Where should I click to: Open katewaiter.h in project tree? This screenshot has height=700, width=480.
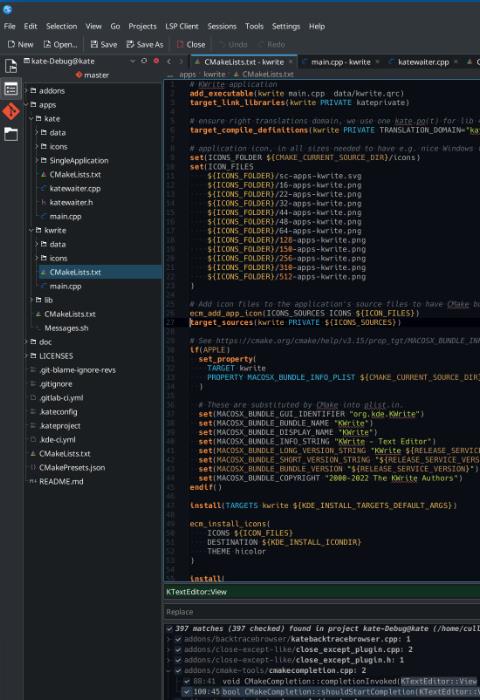[71, 202]
